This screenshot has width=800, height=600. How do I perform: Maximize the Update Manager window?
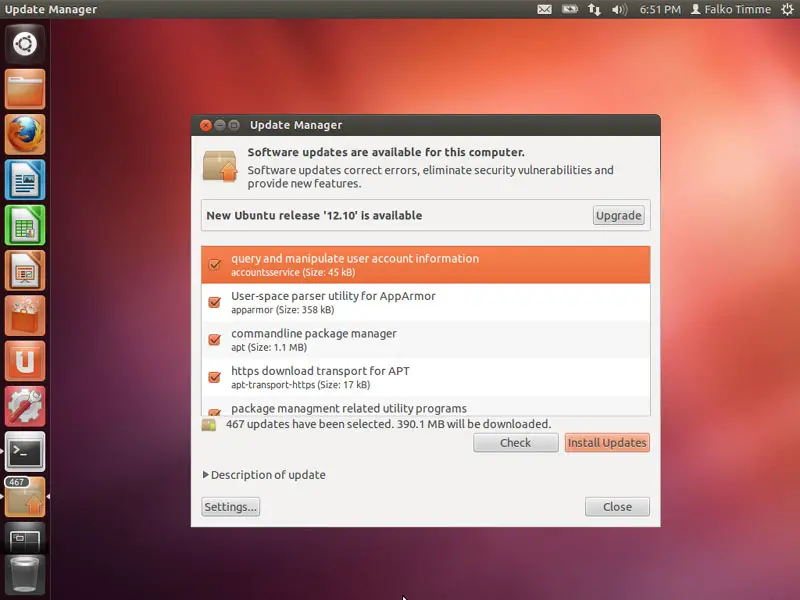[234, 125]
